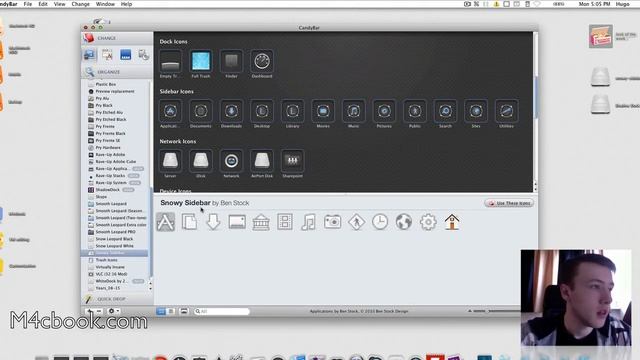Click the Snowy Sidebar library building icon

point(261,222)
